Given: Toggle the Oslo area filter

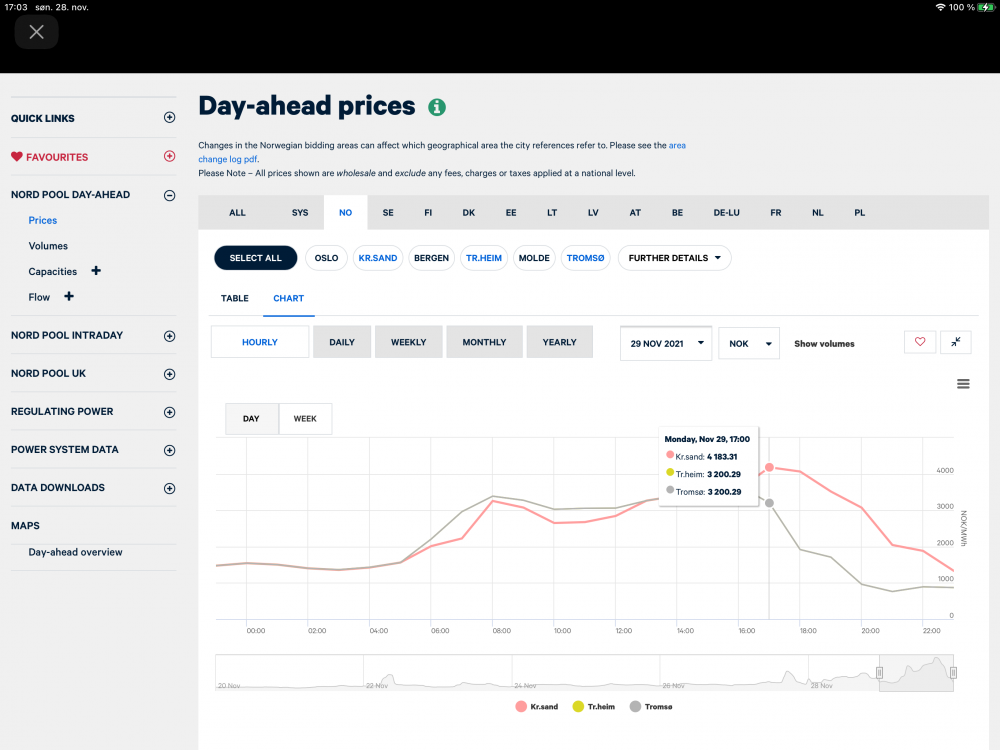Looking at the screenshot, I should pyautogui.click(x=326, y=258).
